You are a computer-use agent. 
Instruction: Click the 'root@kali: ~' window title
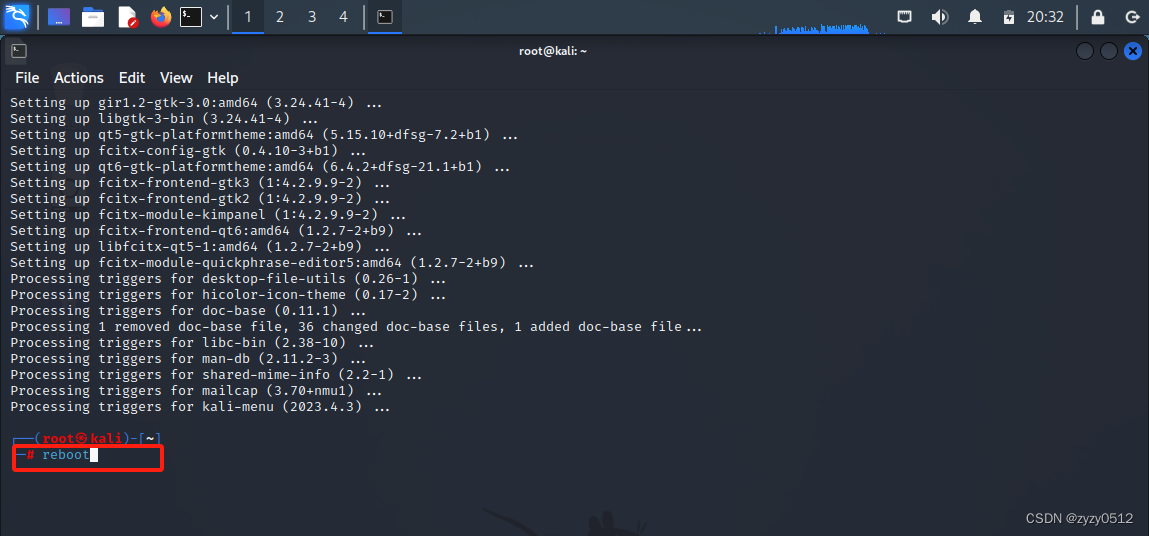tap(553, 51)
